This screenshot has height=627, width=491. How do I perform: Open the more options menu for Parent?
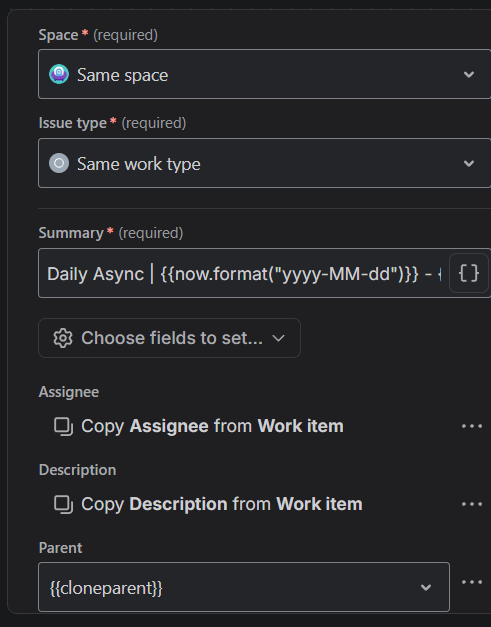pos(472,582)
